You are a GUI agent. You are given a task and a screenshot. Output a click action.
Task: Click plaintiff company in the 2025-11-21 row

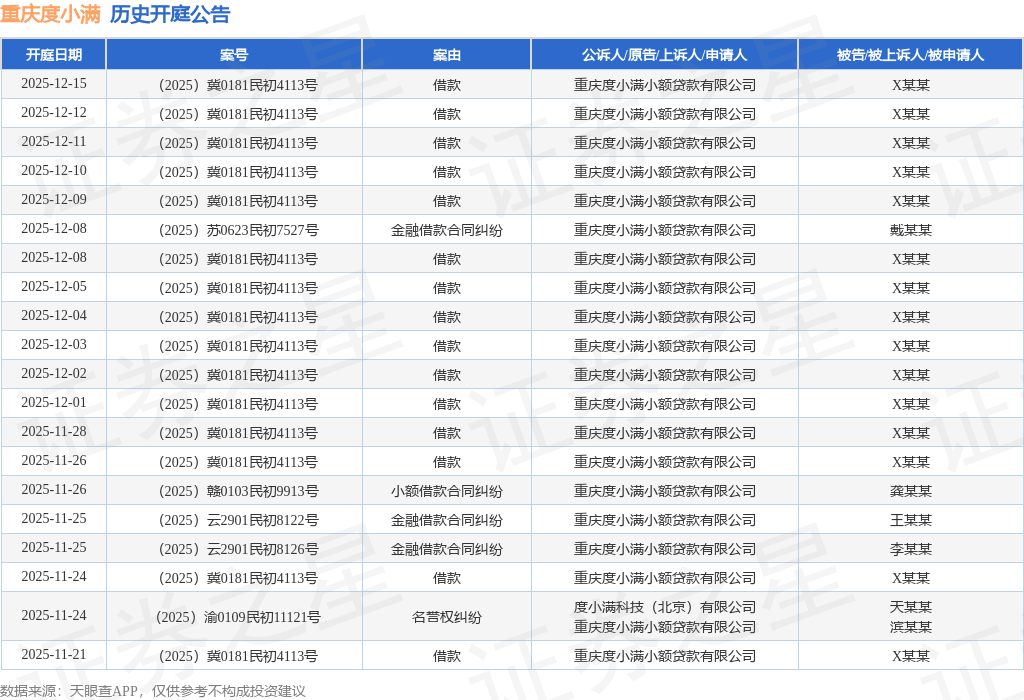coord(664,656)
